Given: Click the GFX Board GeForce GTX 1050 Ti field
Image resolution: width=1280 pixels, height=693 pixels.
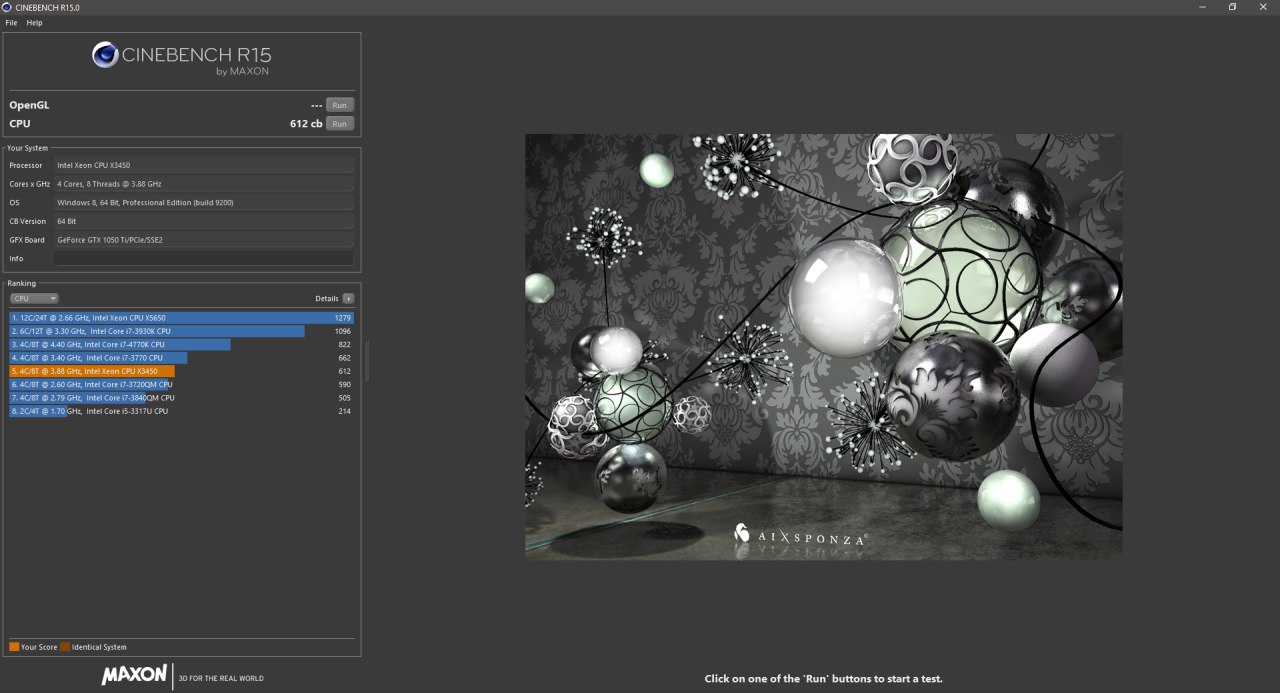Looking at the screenshot, I should 203,240.
